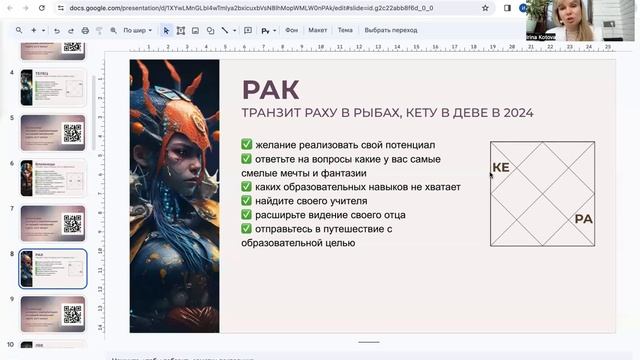640x360 pixels.
Task: Select the arrow cursor tool
Action: (x=166, y=31)
